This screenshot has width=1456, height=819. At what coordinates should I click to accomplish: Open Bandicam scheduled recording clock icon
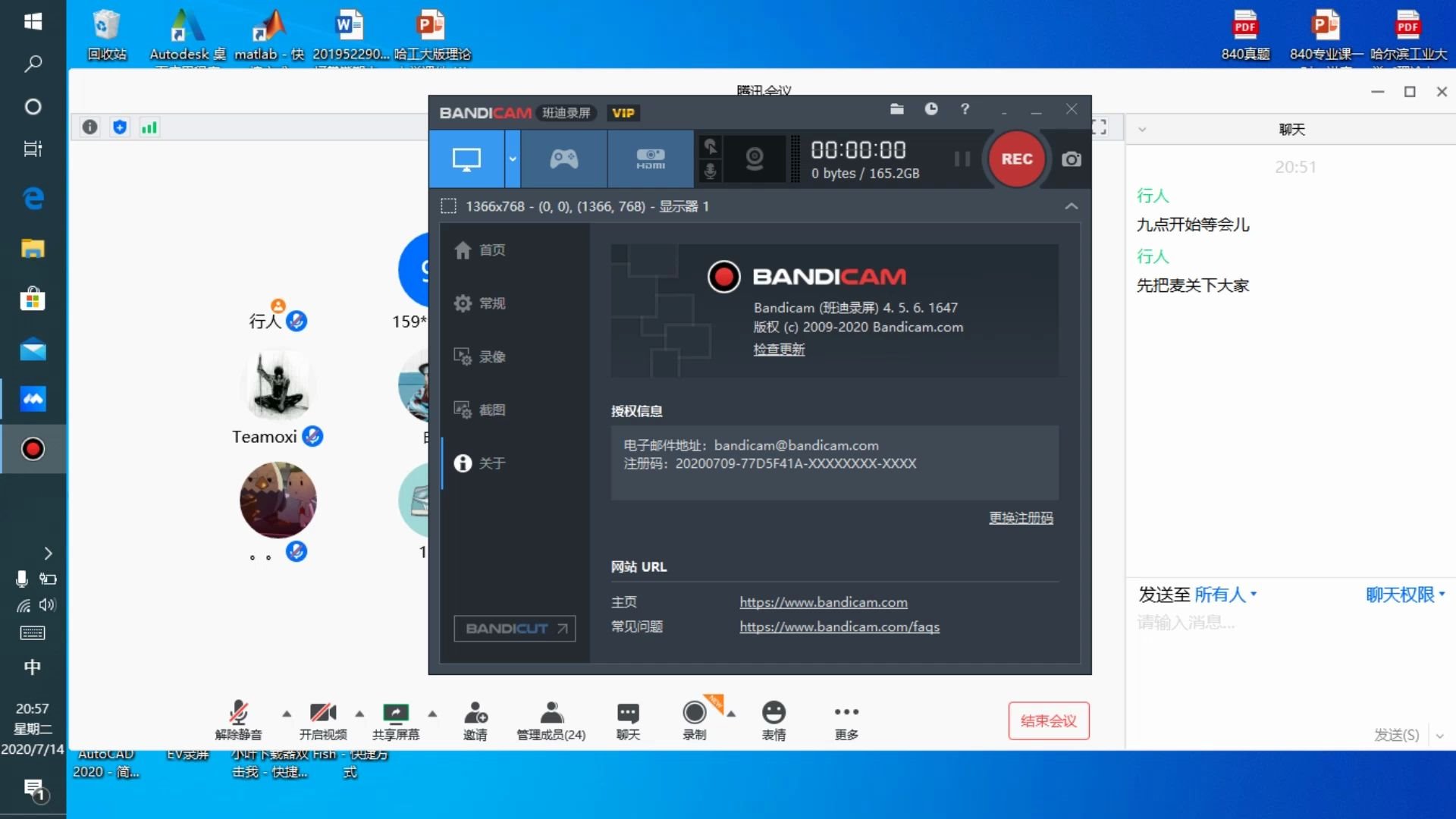[931, 109]
